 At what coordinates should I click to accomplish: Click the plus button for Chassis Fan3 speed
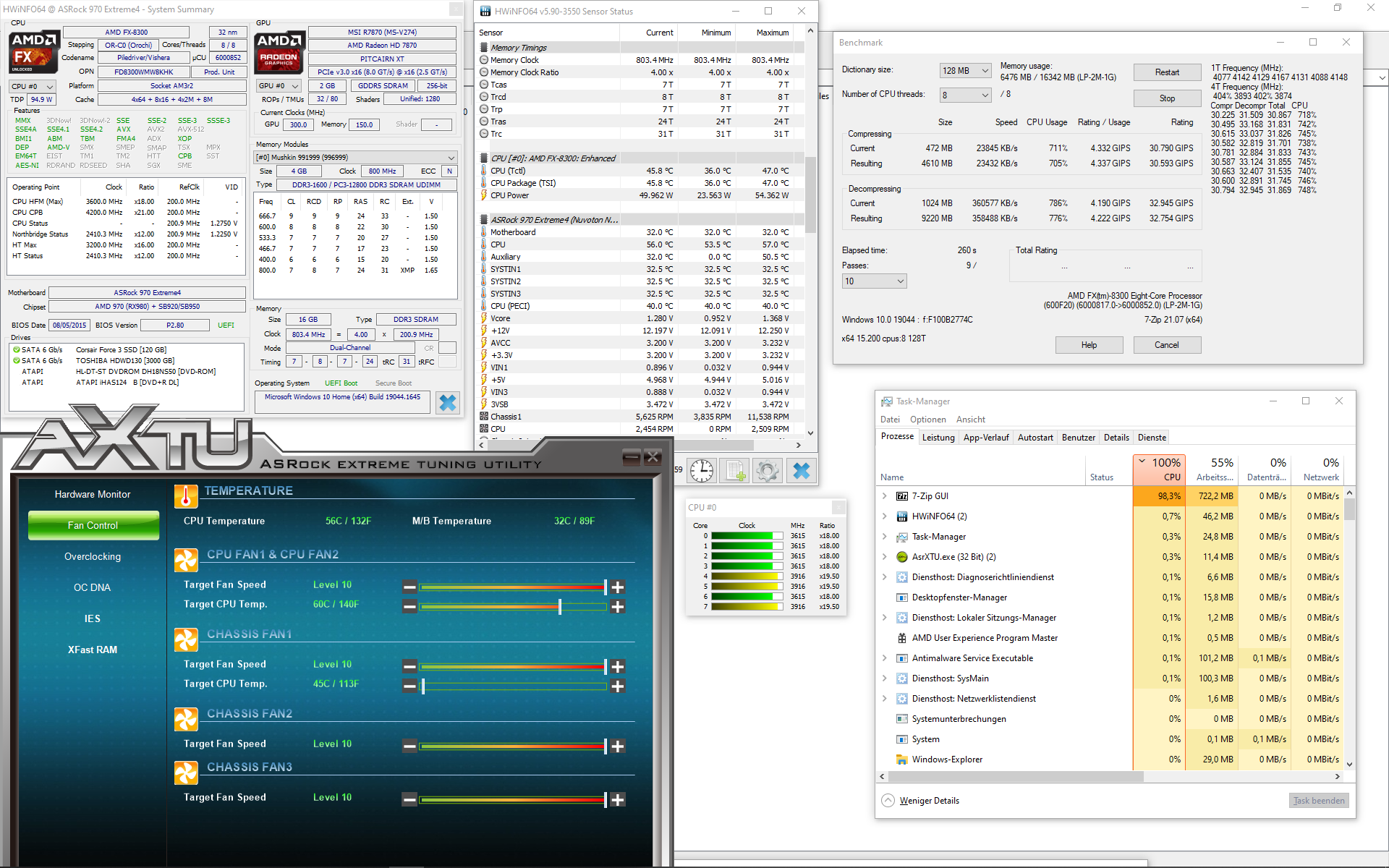[x=618, y=800]
